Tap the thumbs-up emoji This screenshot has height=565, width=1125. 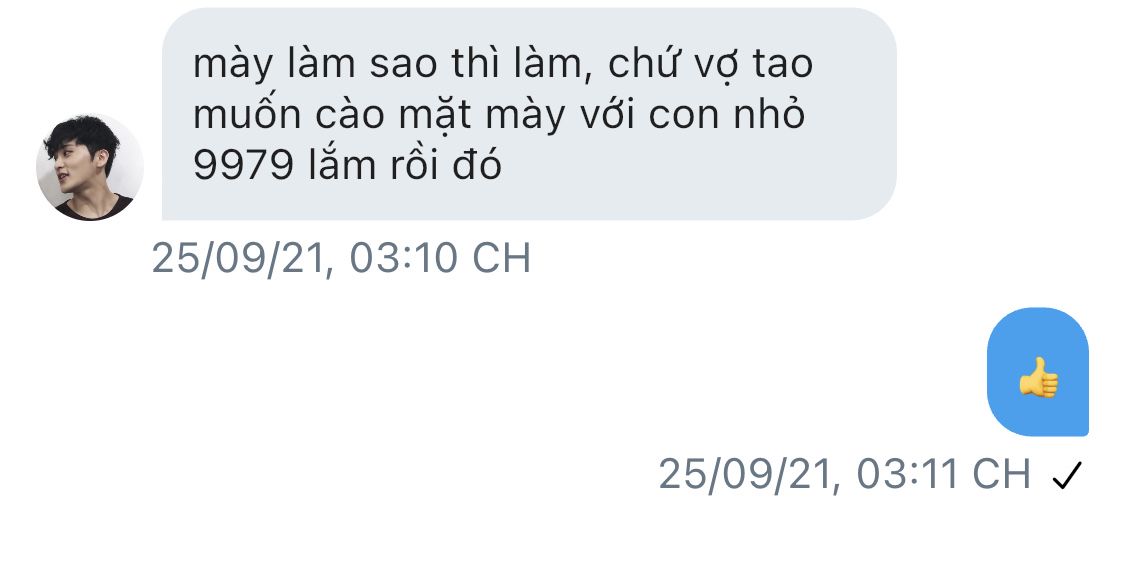point(1038,377)
